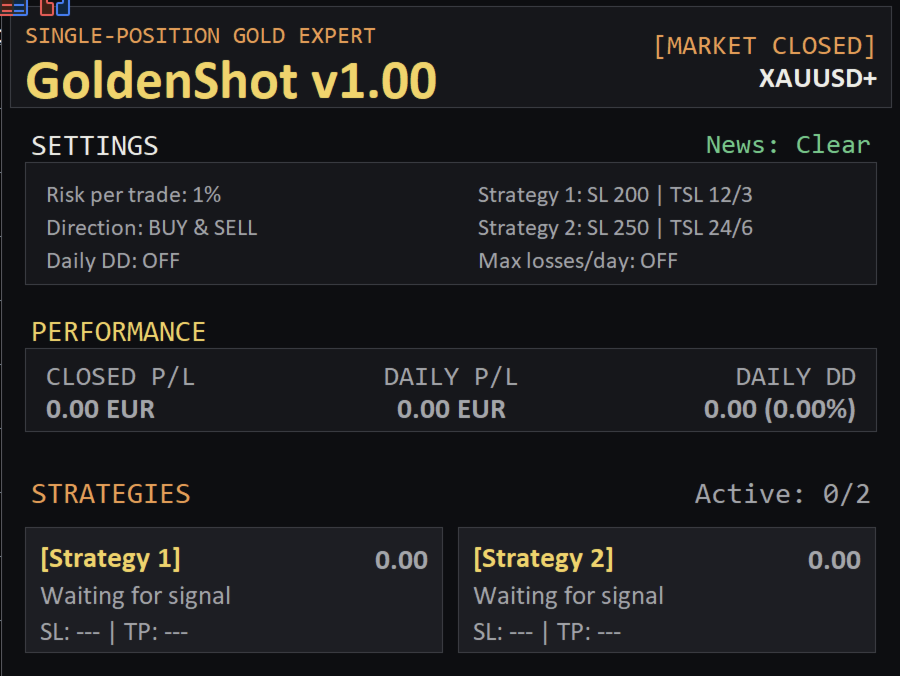Click the Active: 0/2 counter

point(783,494)
